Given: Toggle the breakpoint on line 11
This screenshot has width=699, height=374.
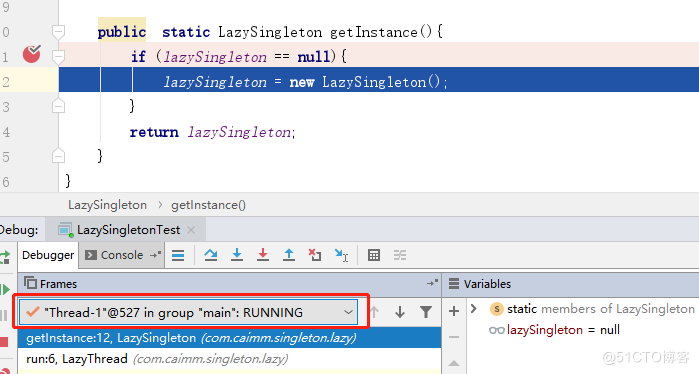Looking at the screenshot, I should (32, 54).
